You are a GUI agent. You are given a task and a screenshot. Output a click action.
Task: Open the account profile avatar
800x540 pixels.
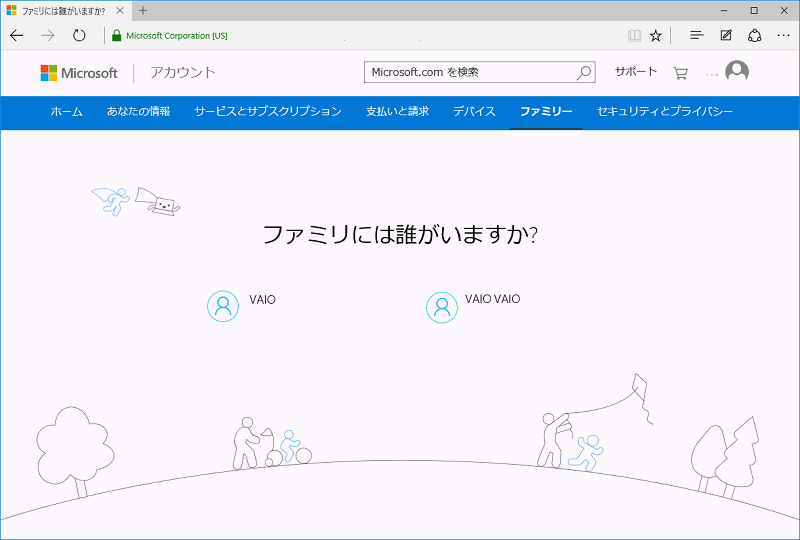point(737,71)
